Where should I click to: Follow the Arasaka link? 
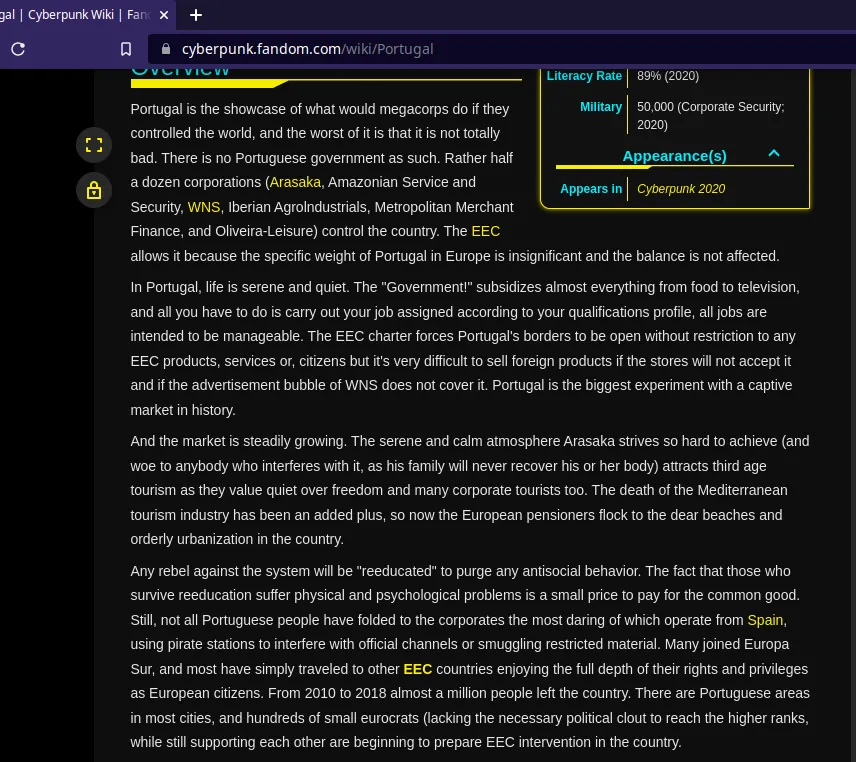pos(295,182)
